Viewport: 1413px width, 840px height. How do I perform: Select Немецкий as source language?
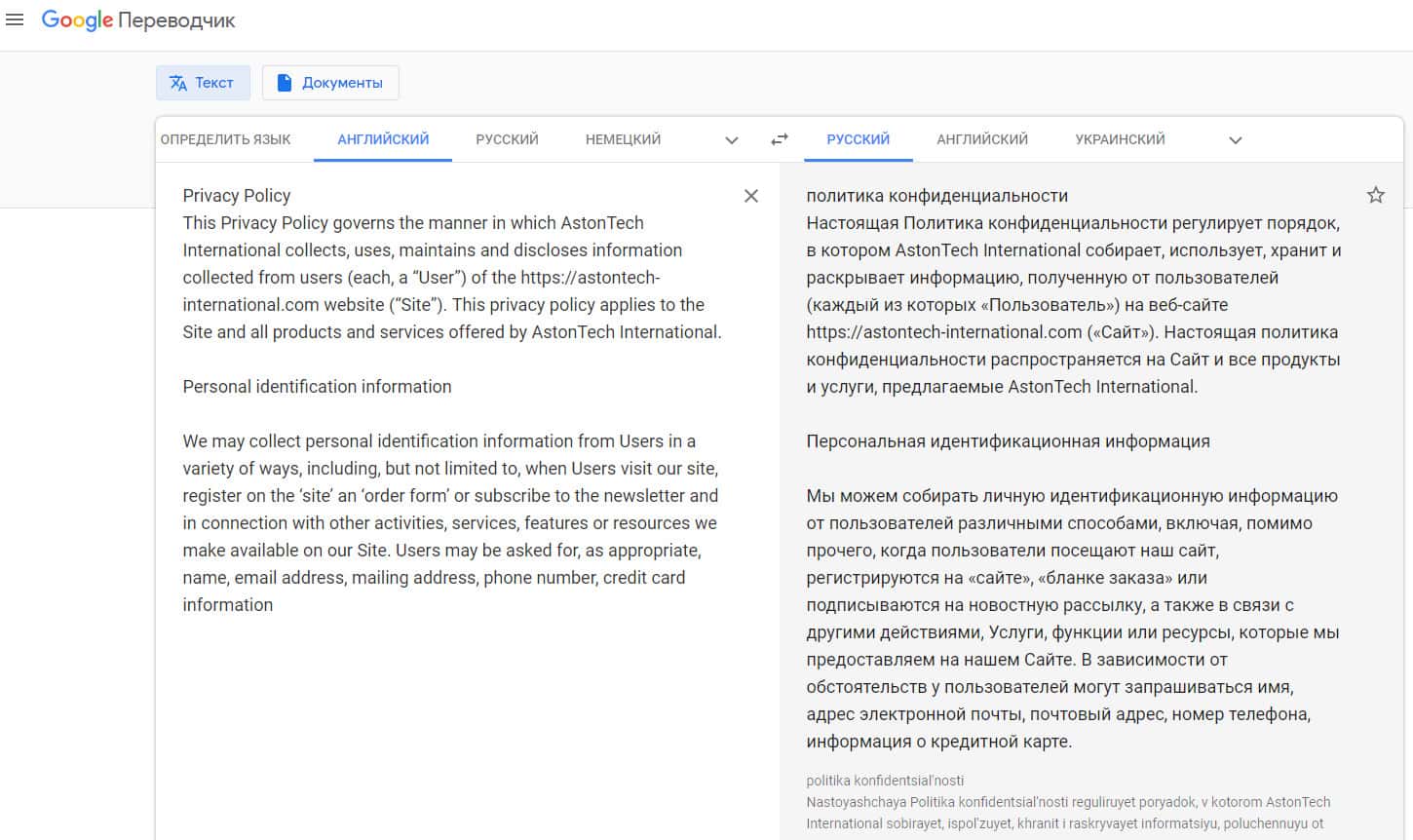pyautogui.click(x=623, y=139)
